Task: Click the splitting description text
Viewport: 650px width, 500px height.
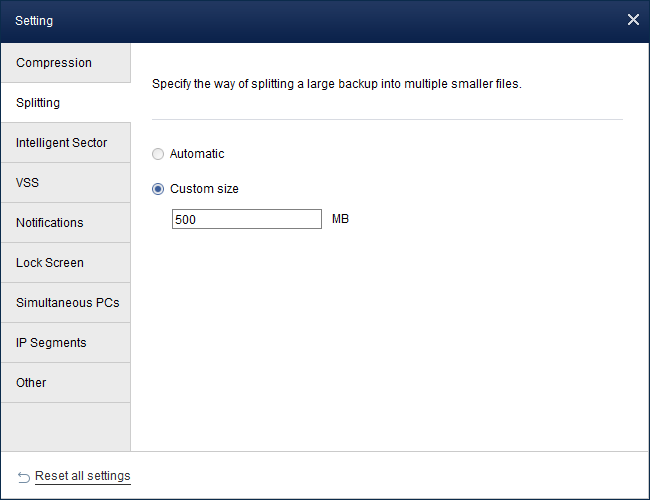Action: tap(337, 84)
